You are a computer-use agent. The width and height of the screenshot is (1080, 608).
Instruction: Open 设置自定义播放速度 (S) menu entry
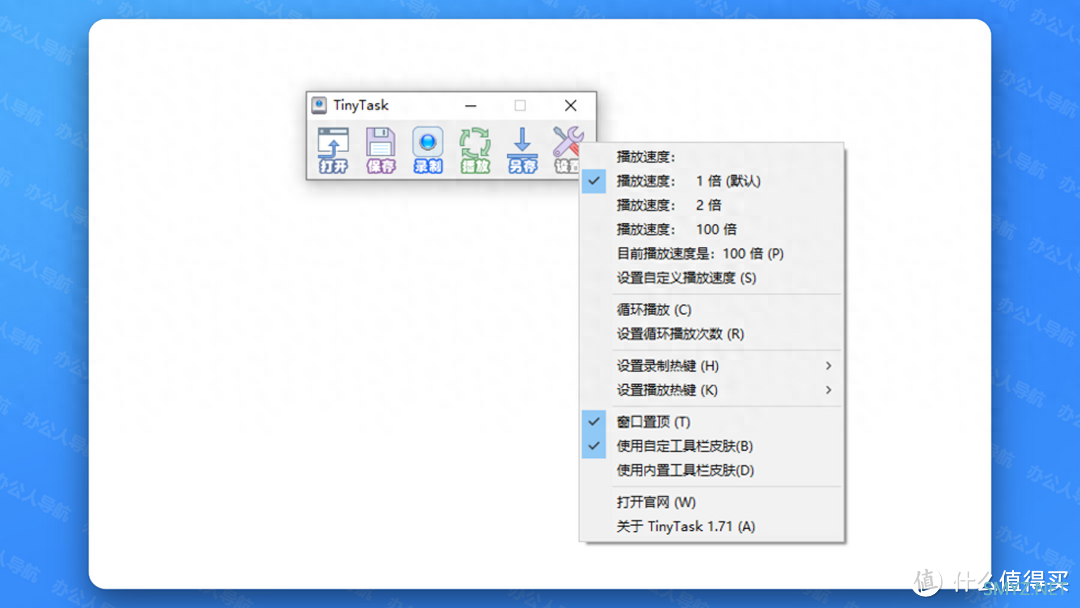pyautogui.click(x=712, y=277)
